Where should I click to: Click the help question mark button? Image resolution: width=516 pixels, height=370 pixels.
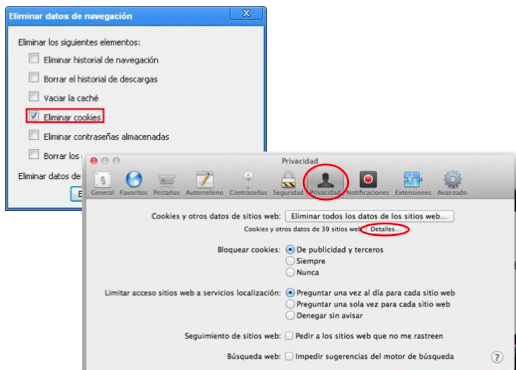point(497,357)
